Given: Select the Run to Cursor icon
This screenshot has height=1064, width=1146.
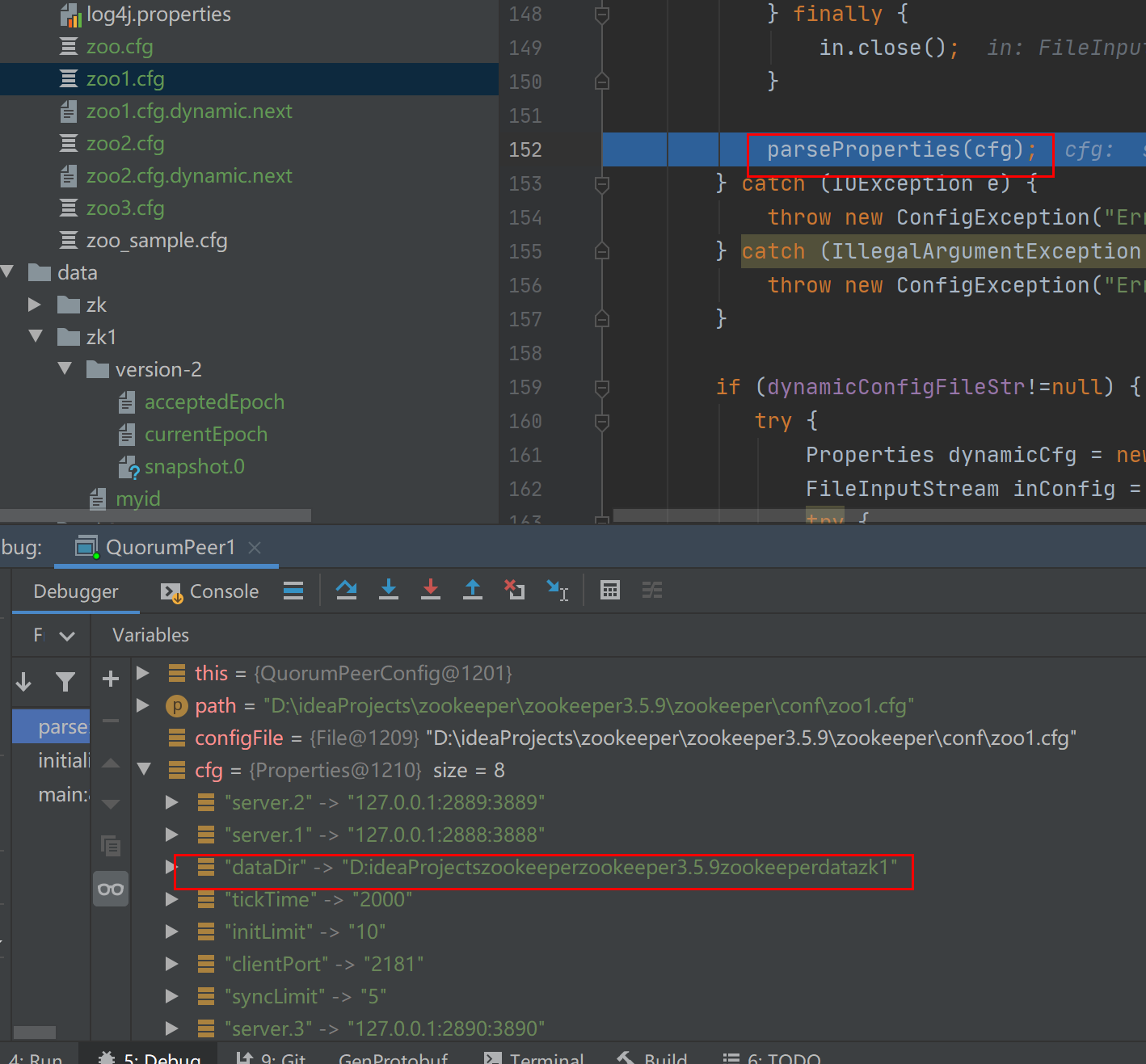Looking at the screenshot, I should 558,590.
